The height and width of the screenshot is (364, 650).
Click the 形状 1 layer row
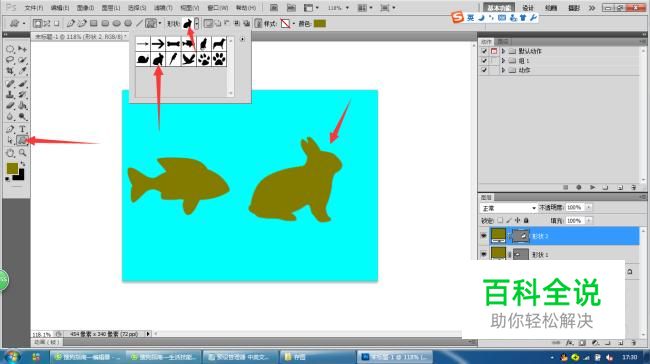click(x=559, y=254)
